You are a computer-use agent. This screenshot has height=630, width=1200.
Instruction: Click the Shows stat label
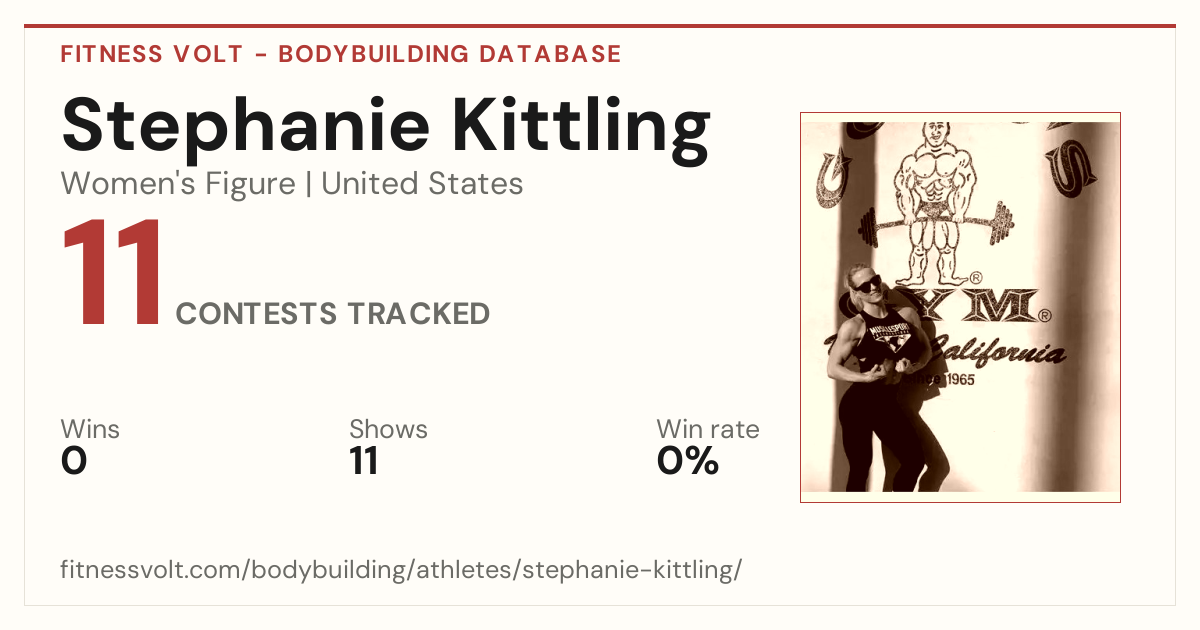(x=388, y=430)
